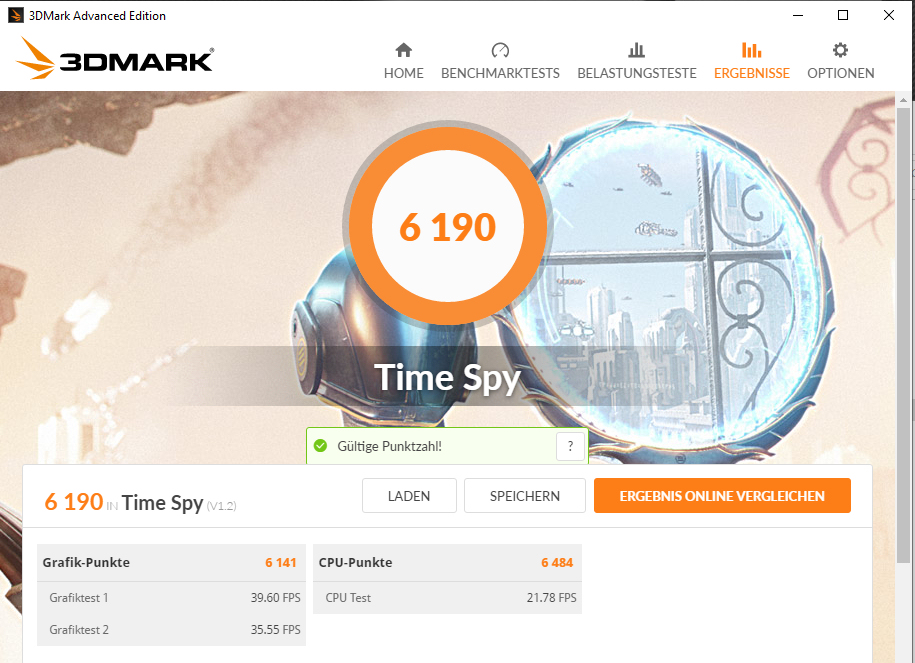This screenshot has width=915, height=663.
Task: Click the 3DMark logo
Action: [x=114, y=58]
